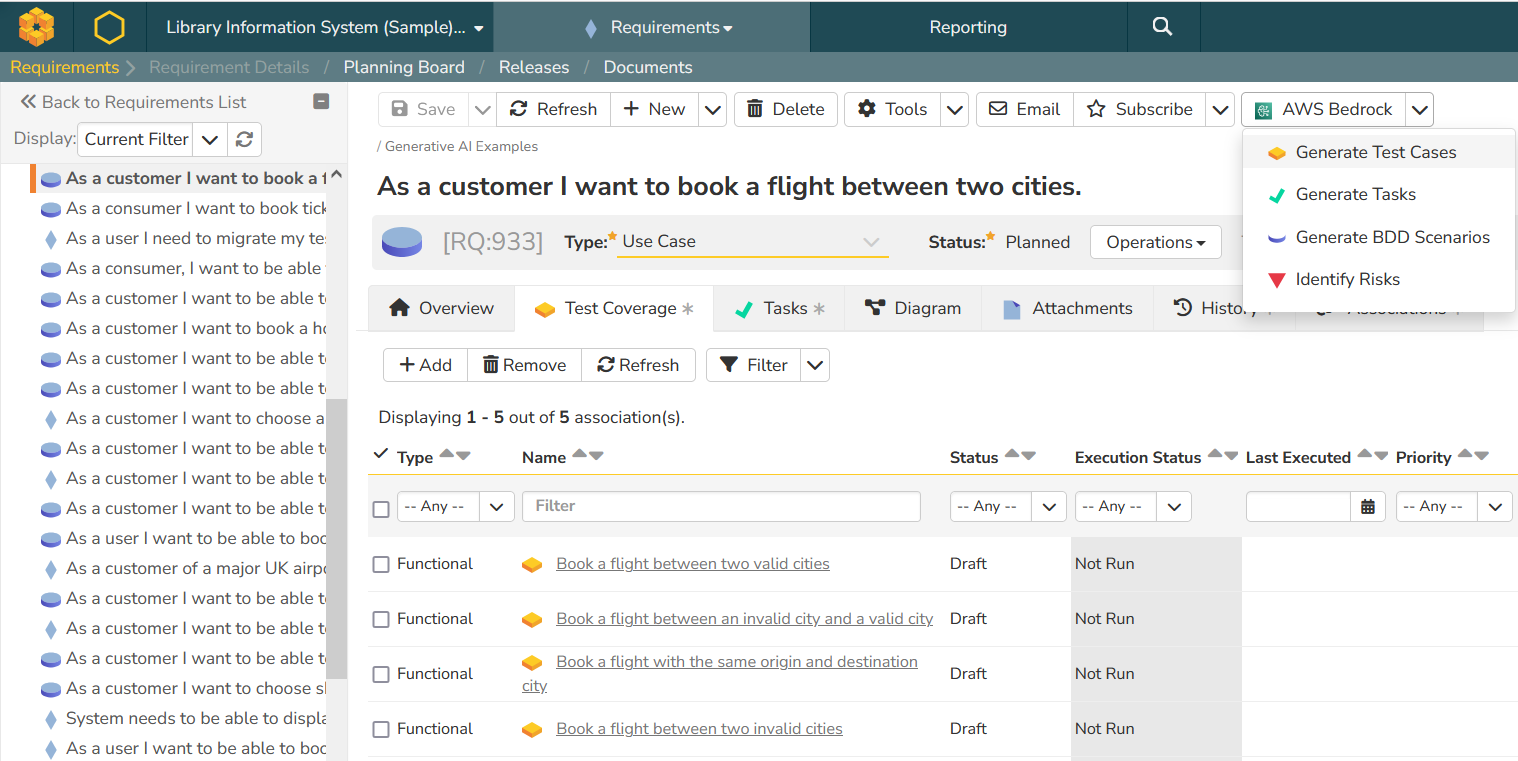Viewport: 1518px width, 761px height.
Task: Open the hexagon workspace icon
Action: (x=109, y=27)
